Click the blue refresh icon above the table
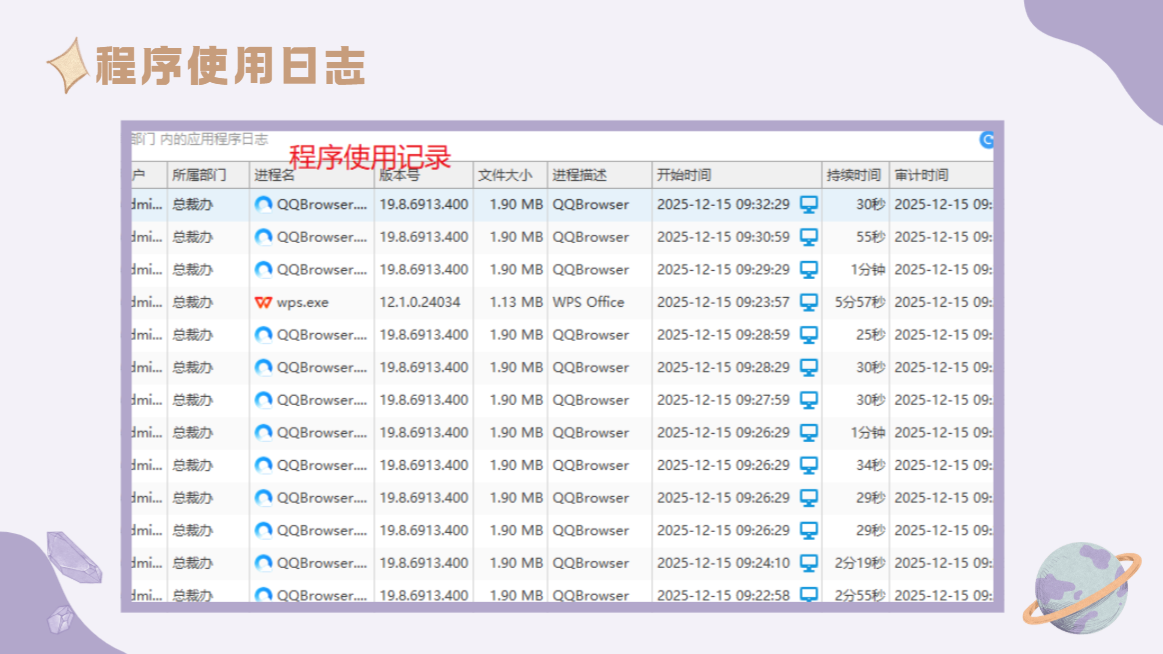The image size is (1163, 654). pyautogui.click(x=986, y=139)
